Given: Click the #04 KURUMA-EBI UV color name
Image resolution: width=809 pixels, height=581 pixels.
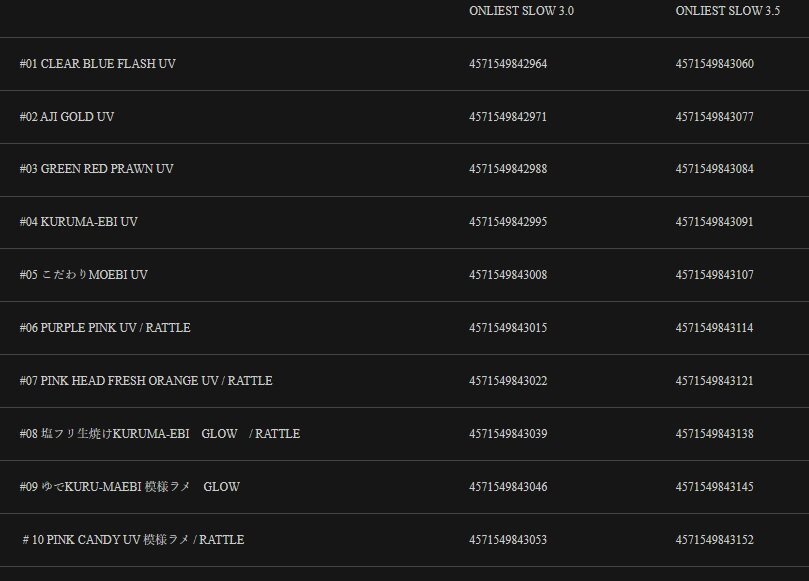Looking at the screenshot, I should (79, 222).
